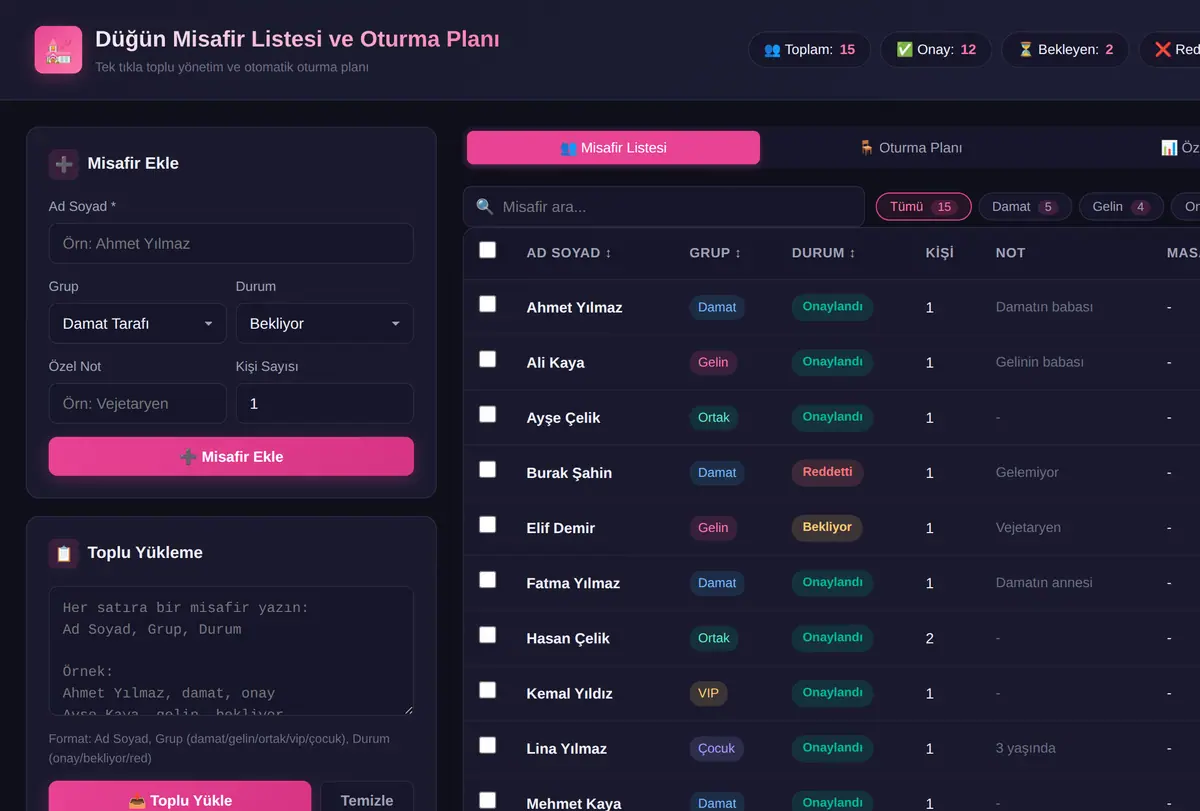Click the Toplu Yükle button

[x=180, y=801]
